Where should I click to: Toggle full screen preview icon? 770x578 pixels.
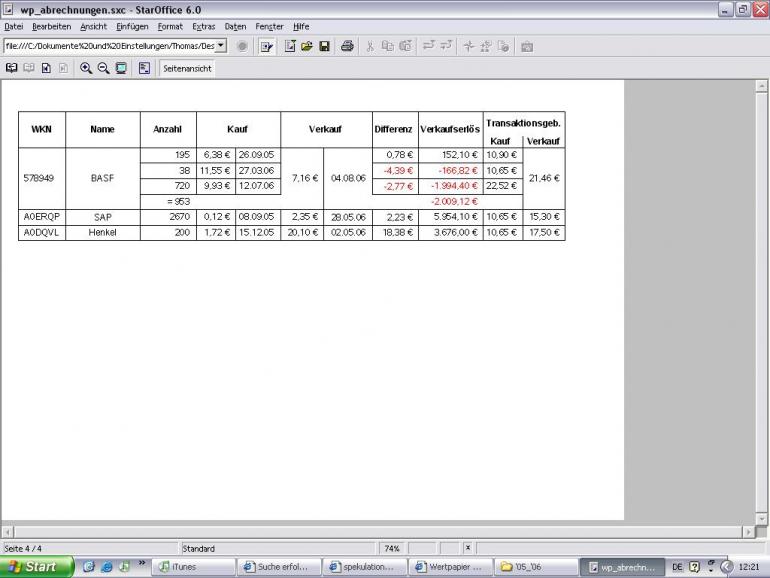pyautogui.click(x=121, y=68)
